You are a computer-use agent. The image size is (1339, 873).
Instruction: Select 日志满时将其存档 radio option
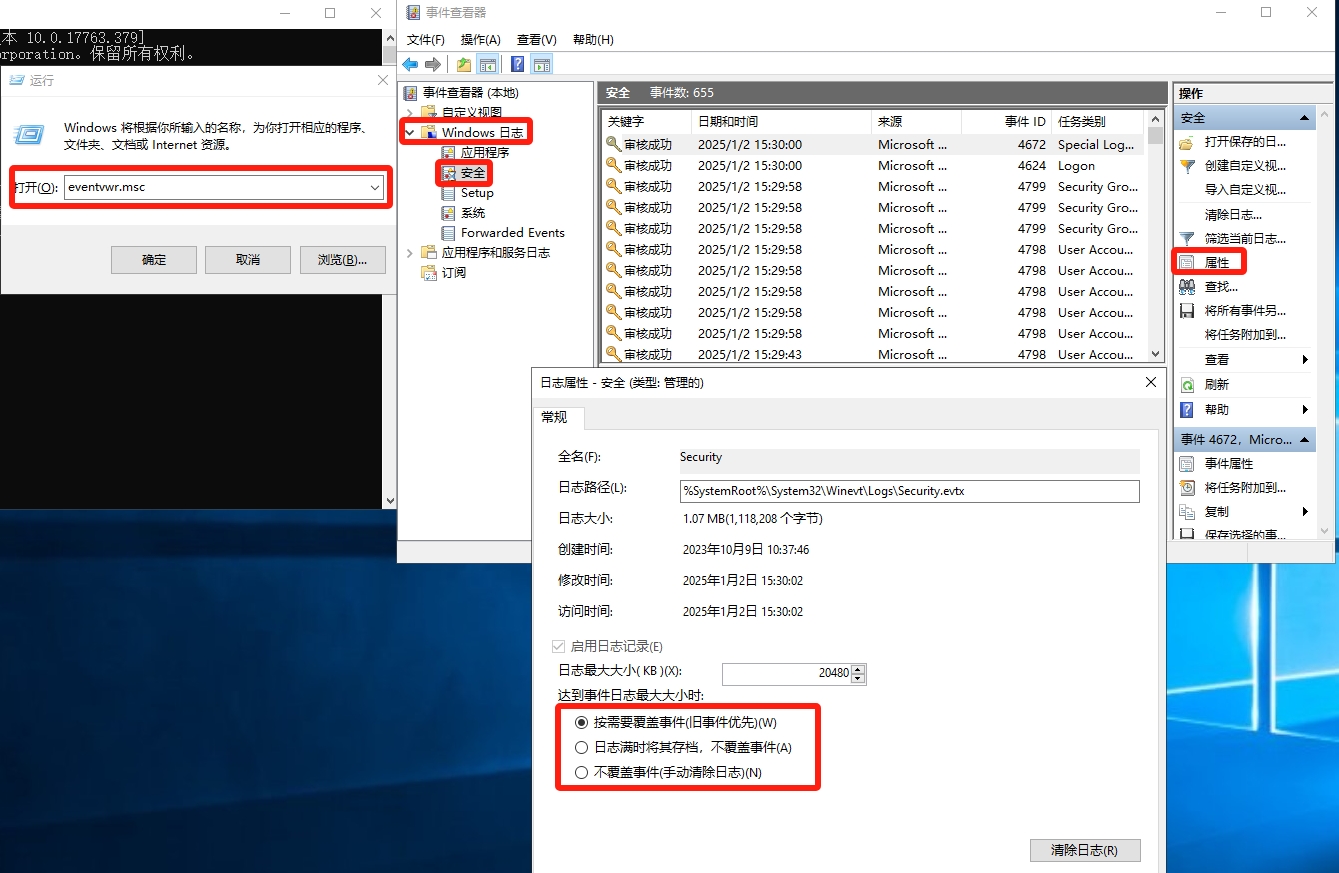click(583, 746)
